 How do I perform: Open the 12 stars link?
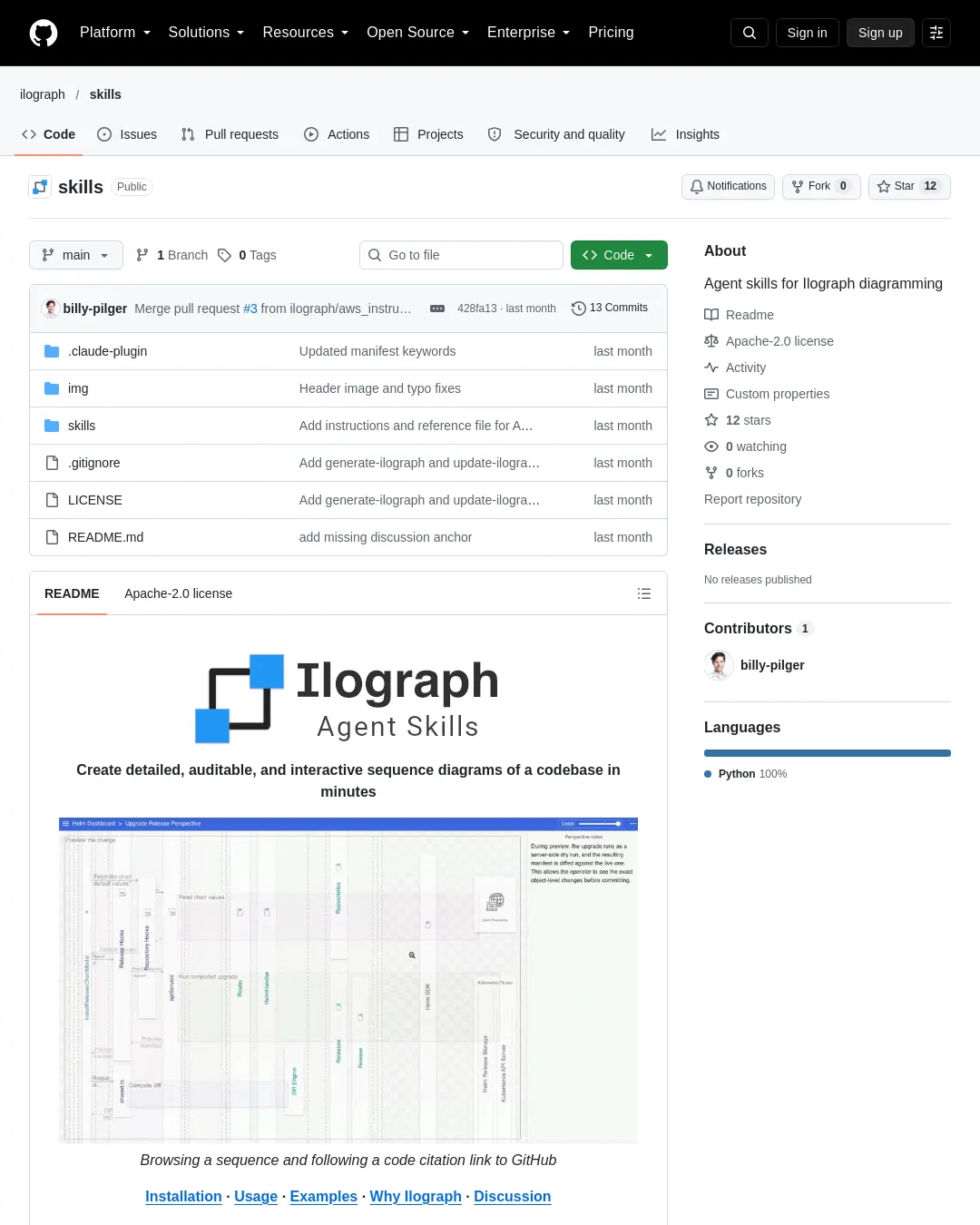749,420
